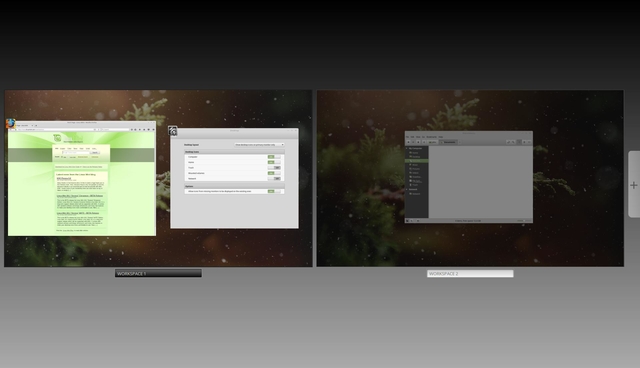Click the Home folder icon in the file manager sidebar
Viewport: 640px width, 368px height.
[x=411, y=153]
